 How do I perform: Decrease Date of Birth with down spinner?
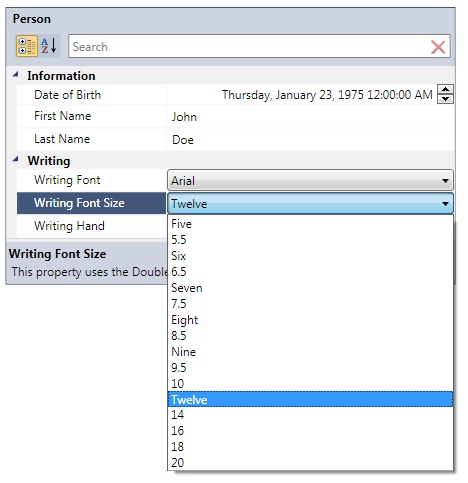445,99
